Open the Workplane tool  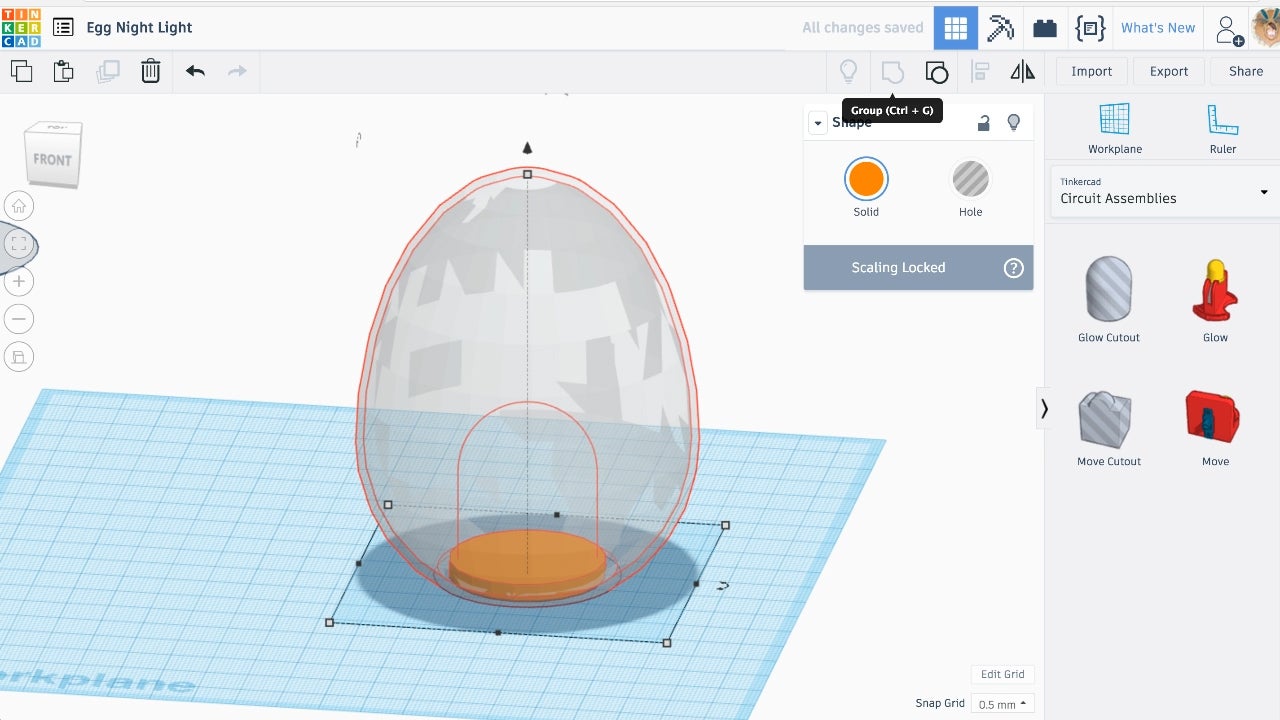click(x=1114, y=129)
